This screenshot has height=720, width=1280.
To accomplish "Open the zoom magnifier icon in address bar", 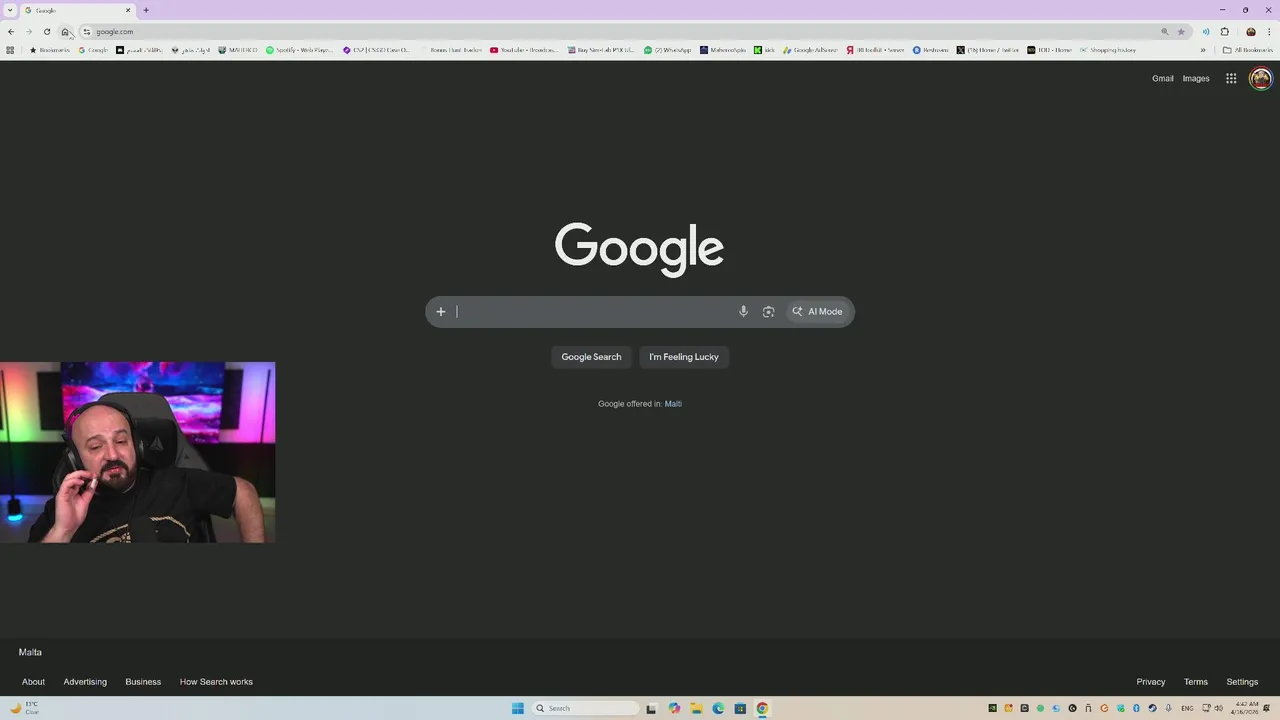I will tap(1165, 31).
